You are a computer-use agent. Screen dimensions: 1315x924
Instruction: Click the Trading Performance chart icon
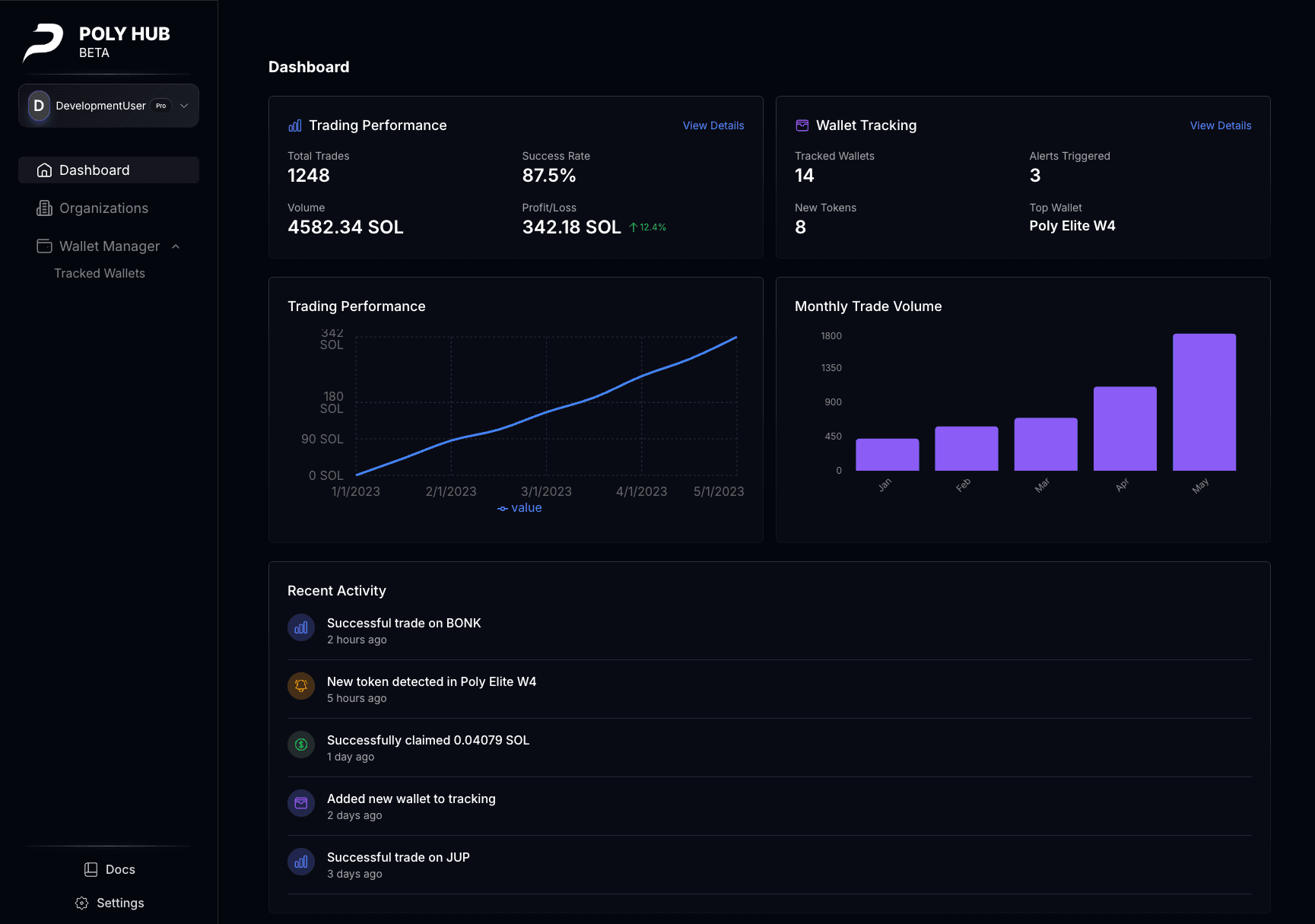(x=295, y=125)
